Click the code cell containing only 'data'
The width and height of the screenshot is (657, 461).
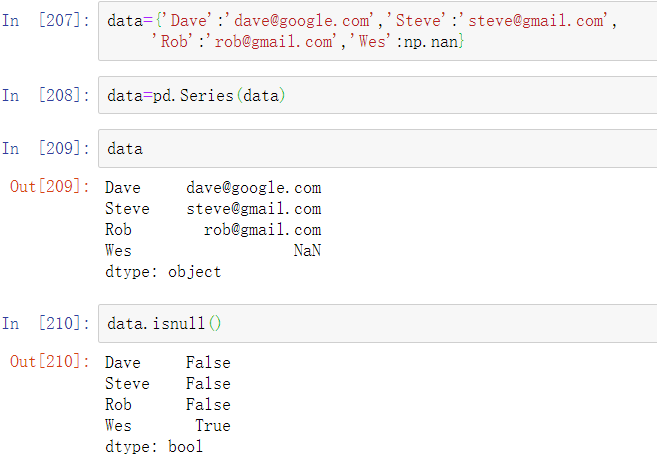point(378,148)
